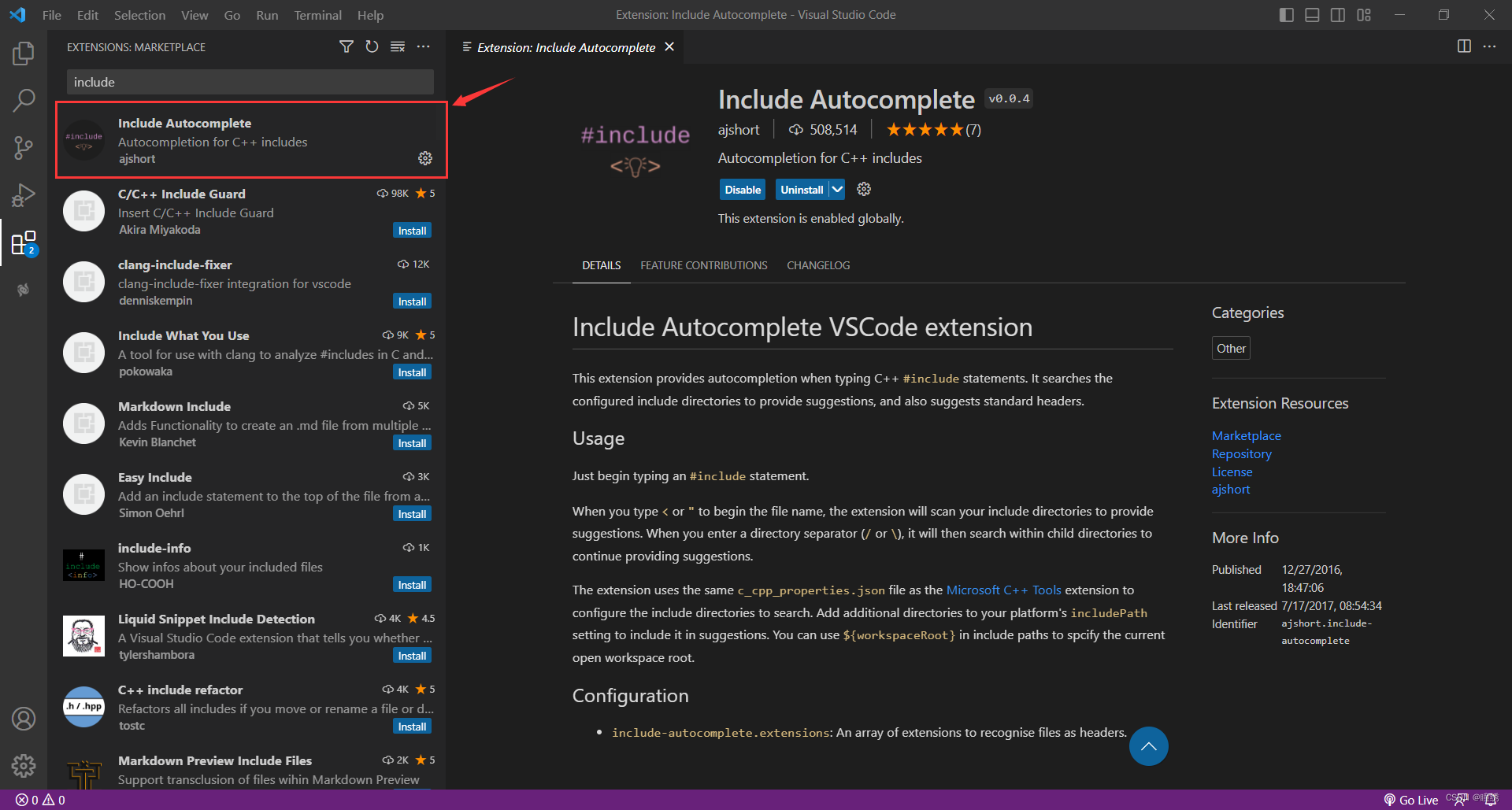Open the Search view

point(24,101)
